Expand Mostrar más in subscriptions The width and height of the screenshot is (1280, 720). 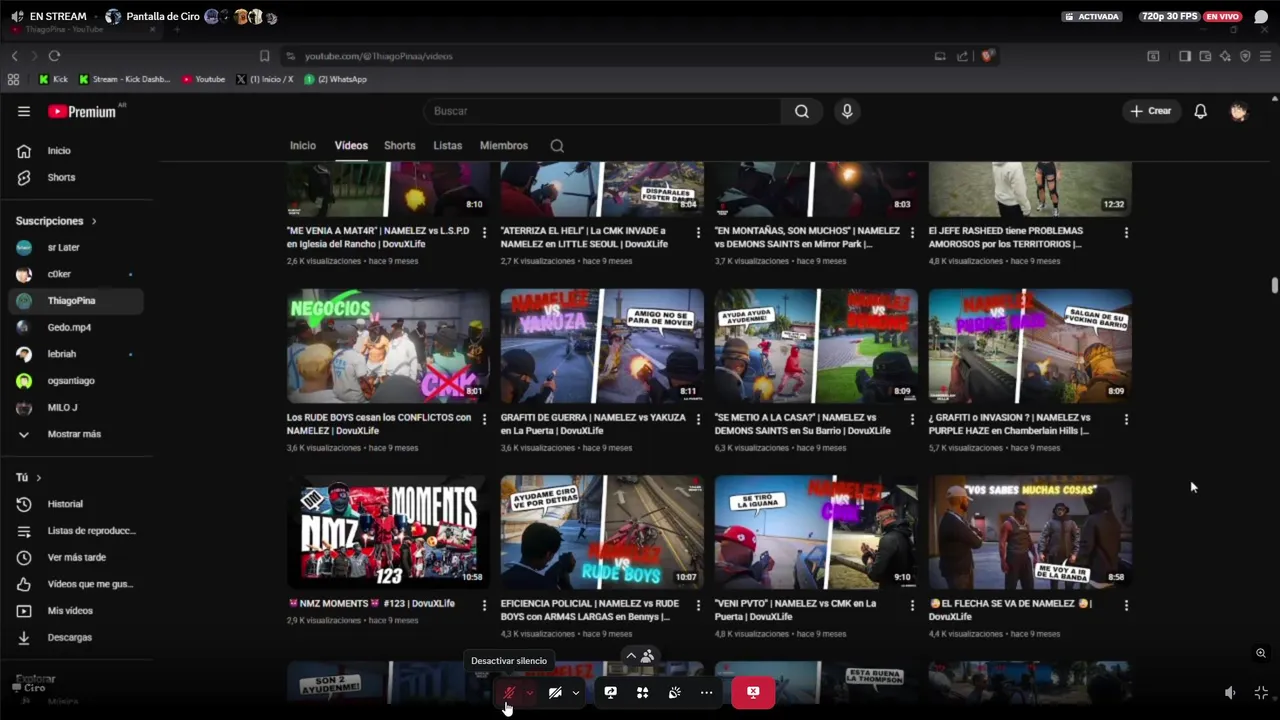tap(76, 434)
